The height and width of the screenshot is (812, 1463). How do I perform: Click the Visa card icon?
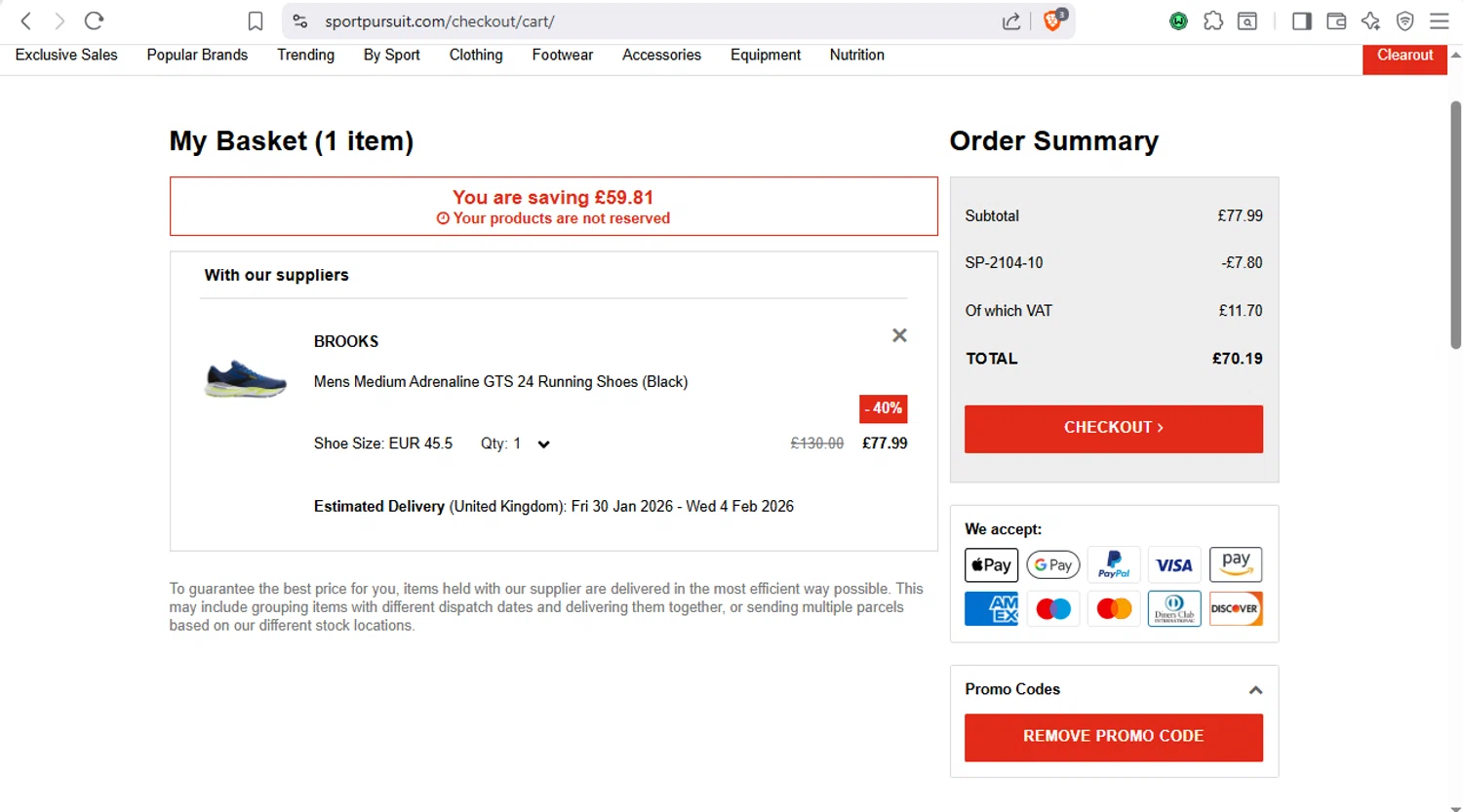pyautogui.click(x=1174, y=565)
